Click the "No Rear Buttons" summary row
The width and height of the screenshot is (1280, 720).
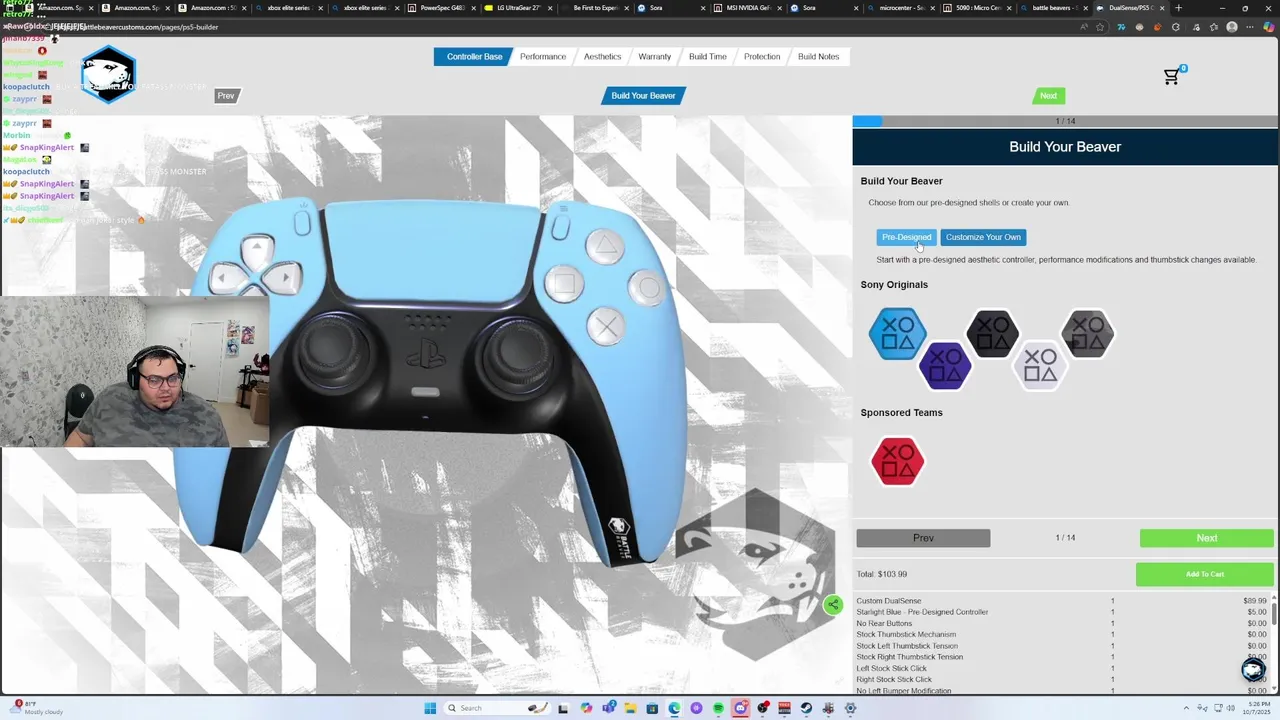point(1061,623)
